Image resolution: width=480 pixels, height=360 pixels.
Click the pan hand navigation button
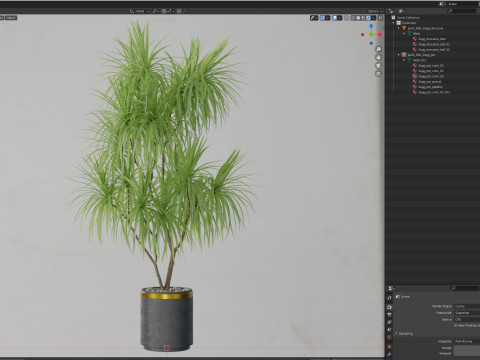click(x=378, y=57)
